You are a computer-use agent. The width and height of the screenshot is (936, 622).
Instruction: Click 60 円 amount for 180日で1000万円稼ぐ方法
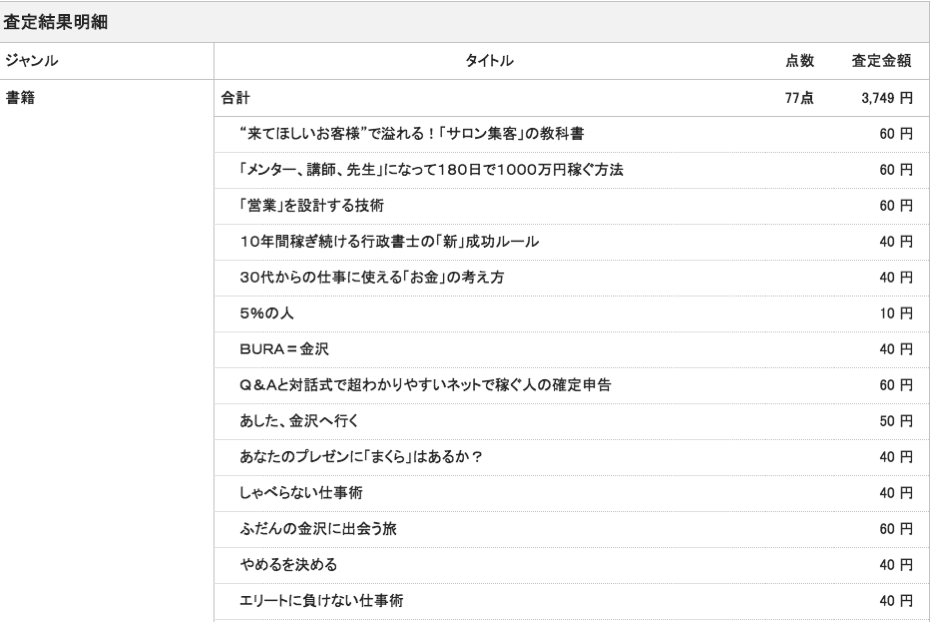[896, 170]
